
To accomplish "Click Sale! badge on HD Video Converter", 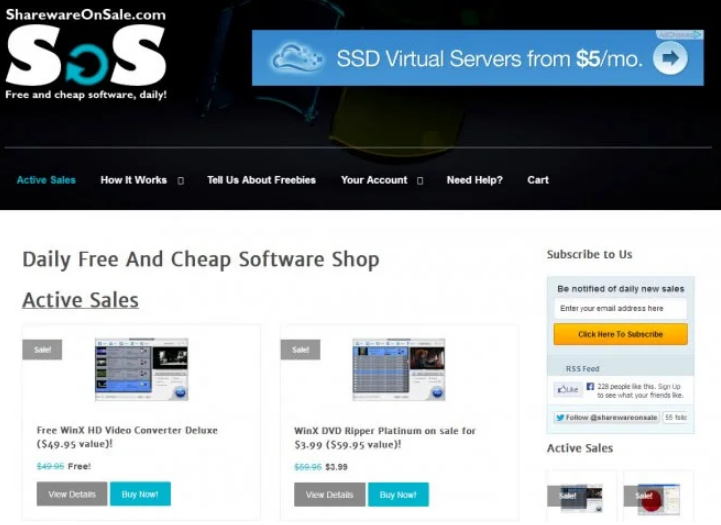I will click(42, 350).
